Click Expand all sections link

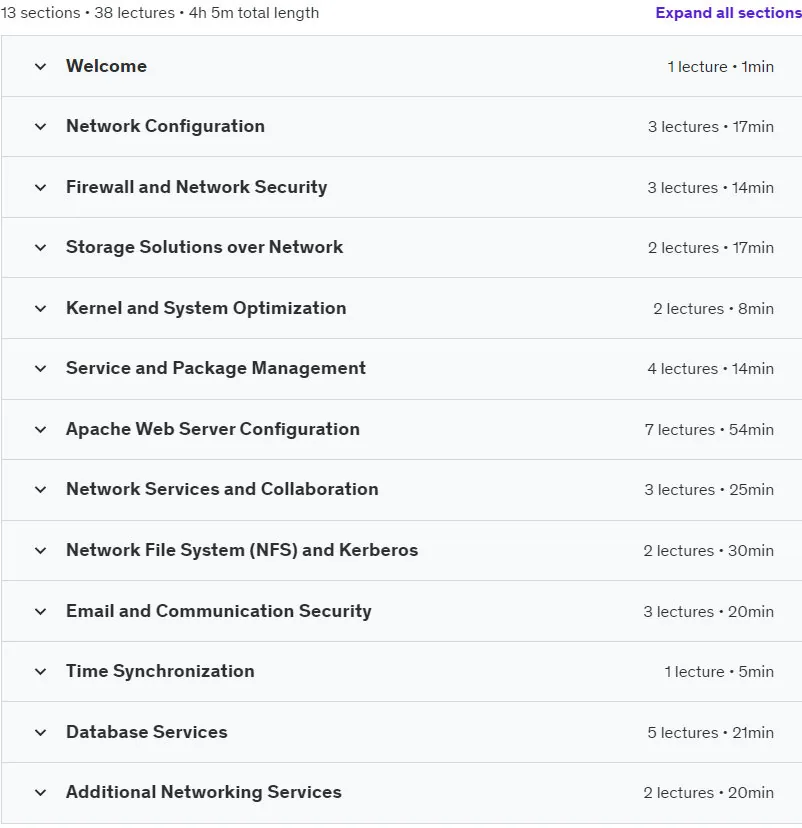point(729,13)
